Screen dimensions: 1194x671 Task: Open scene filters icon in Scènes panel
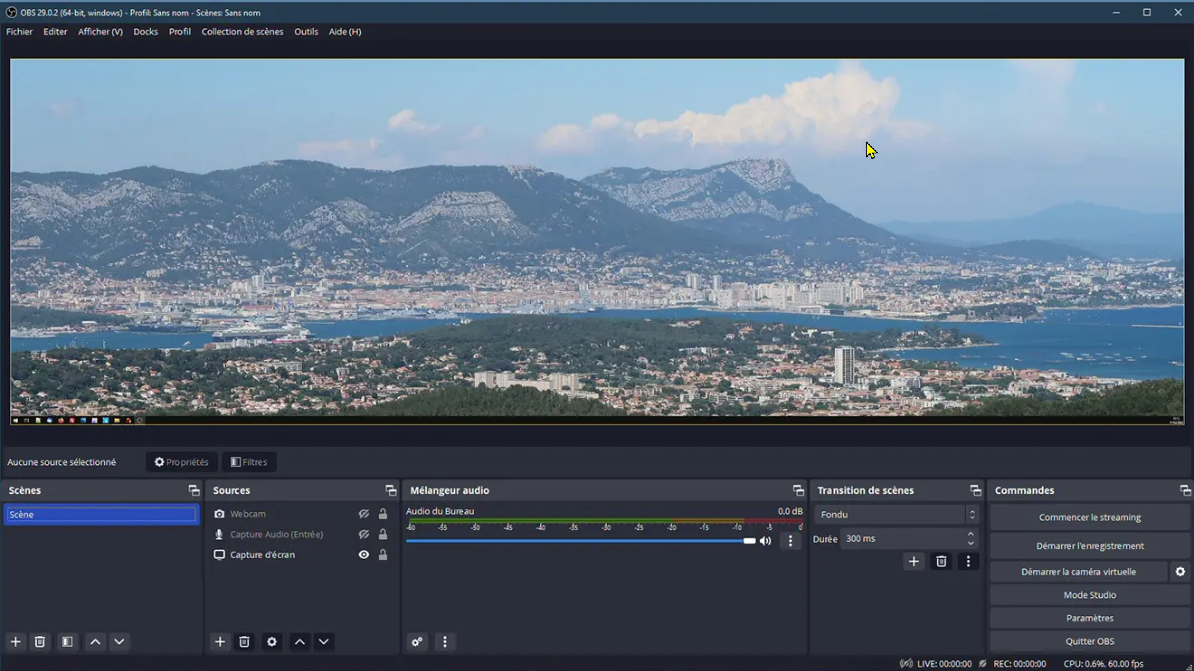pos(67,642)
